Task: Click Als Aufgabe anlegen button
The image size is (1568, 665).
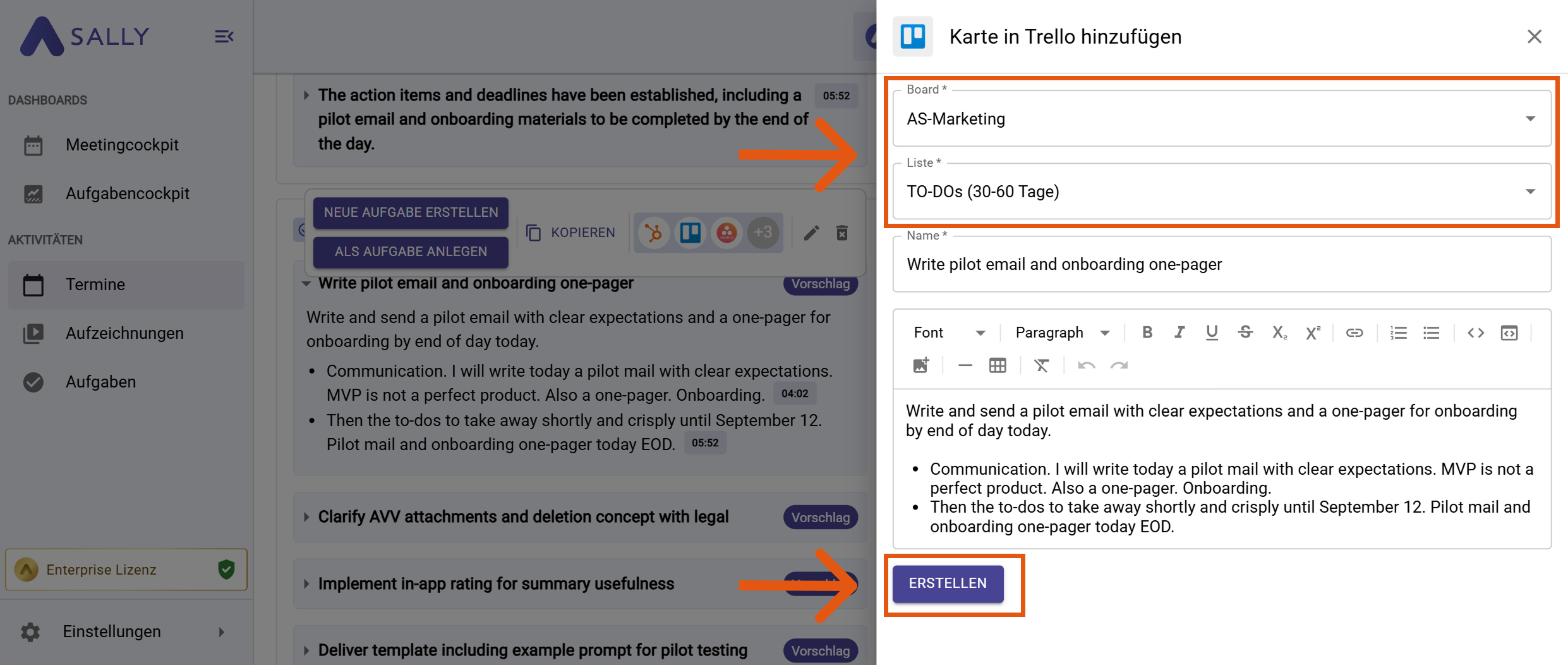Action: coord(411,252)
